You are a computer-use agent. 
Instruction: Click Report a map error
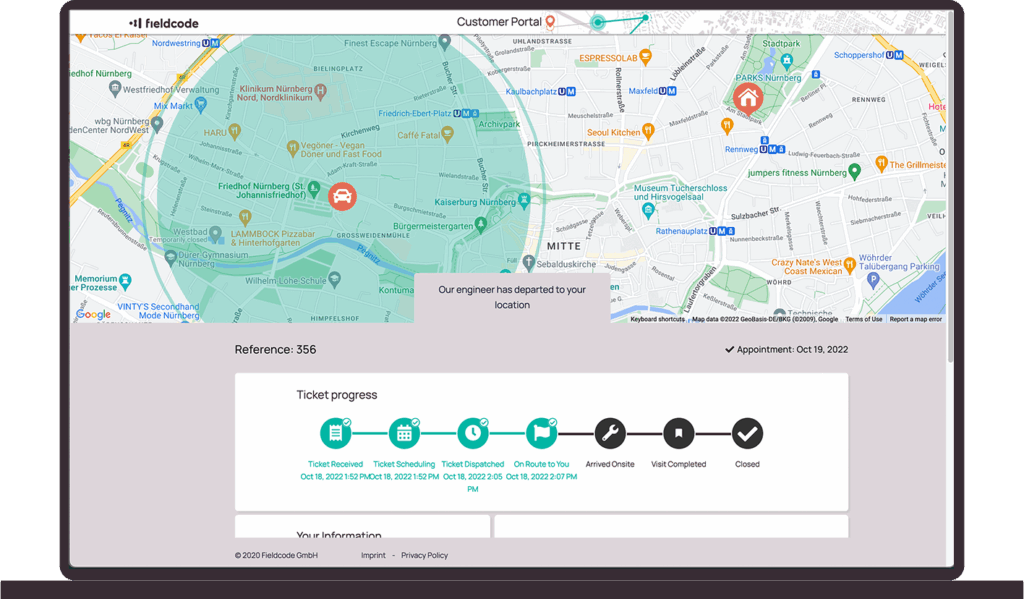pyautogui.click(x=915, y=319)
